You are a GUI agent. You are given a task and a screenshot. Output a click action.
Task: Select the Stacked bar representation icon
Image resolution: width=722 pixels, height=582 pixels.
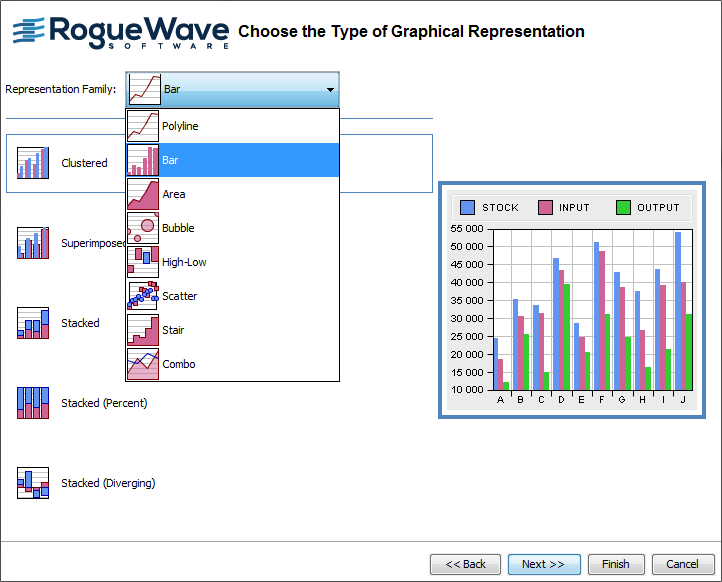tap(33, 323)
